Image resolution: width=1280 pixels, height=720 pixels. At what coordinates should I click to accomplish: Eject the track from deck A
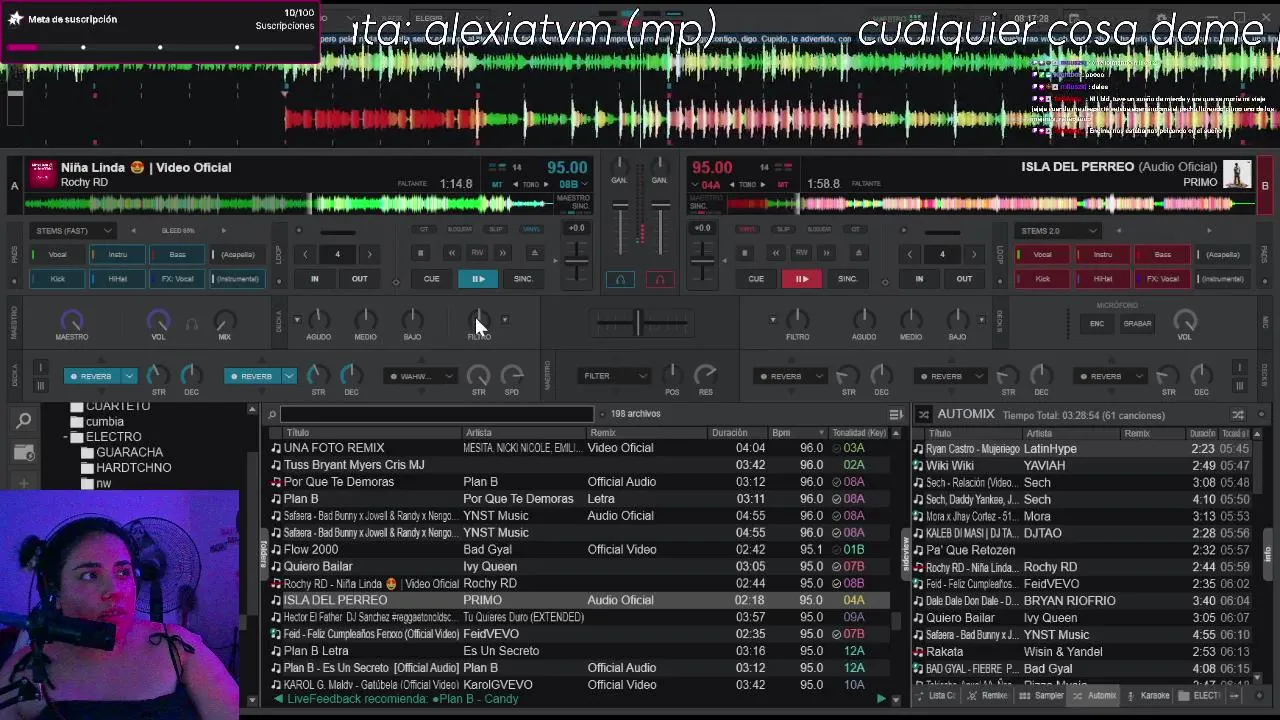coord(534,253)
